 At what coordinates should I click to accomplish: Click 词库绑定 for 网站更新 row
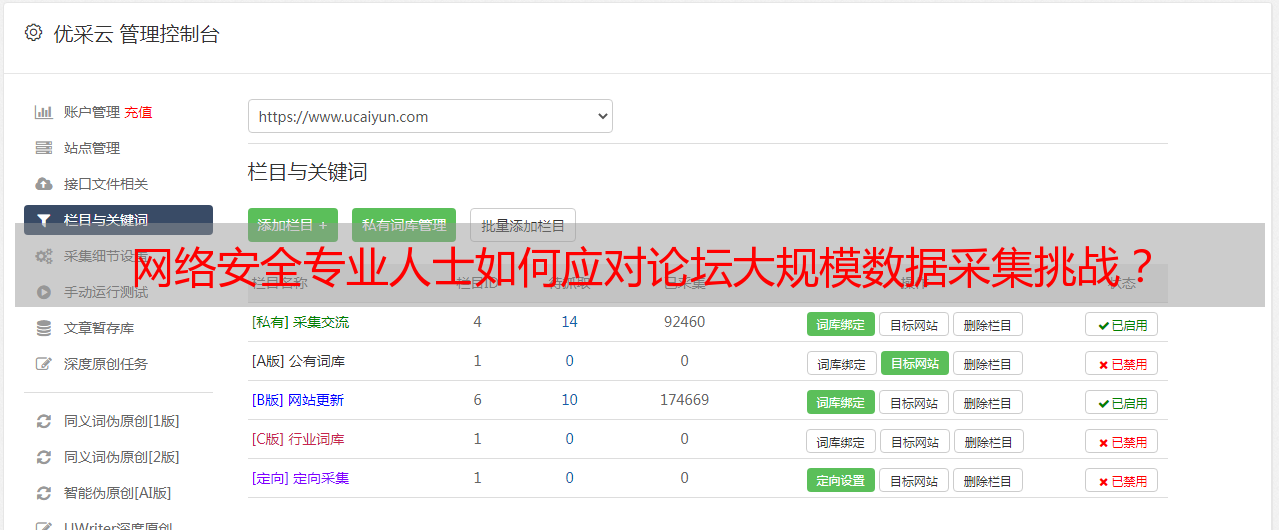841,402
